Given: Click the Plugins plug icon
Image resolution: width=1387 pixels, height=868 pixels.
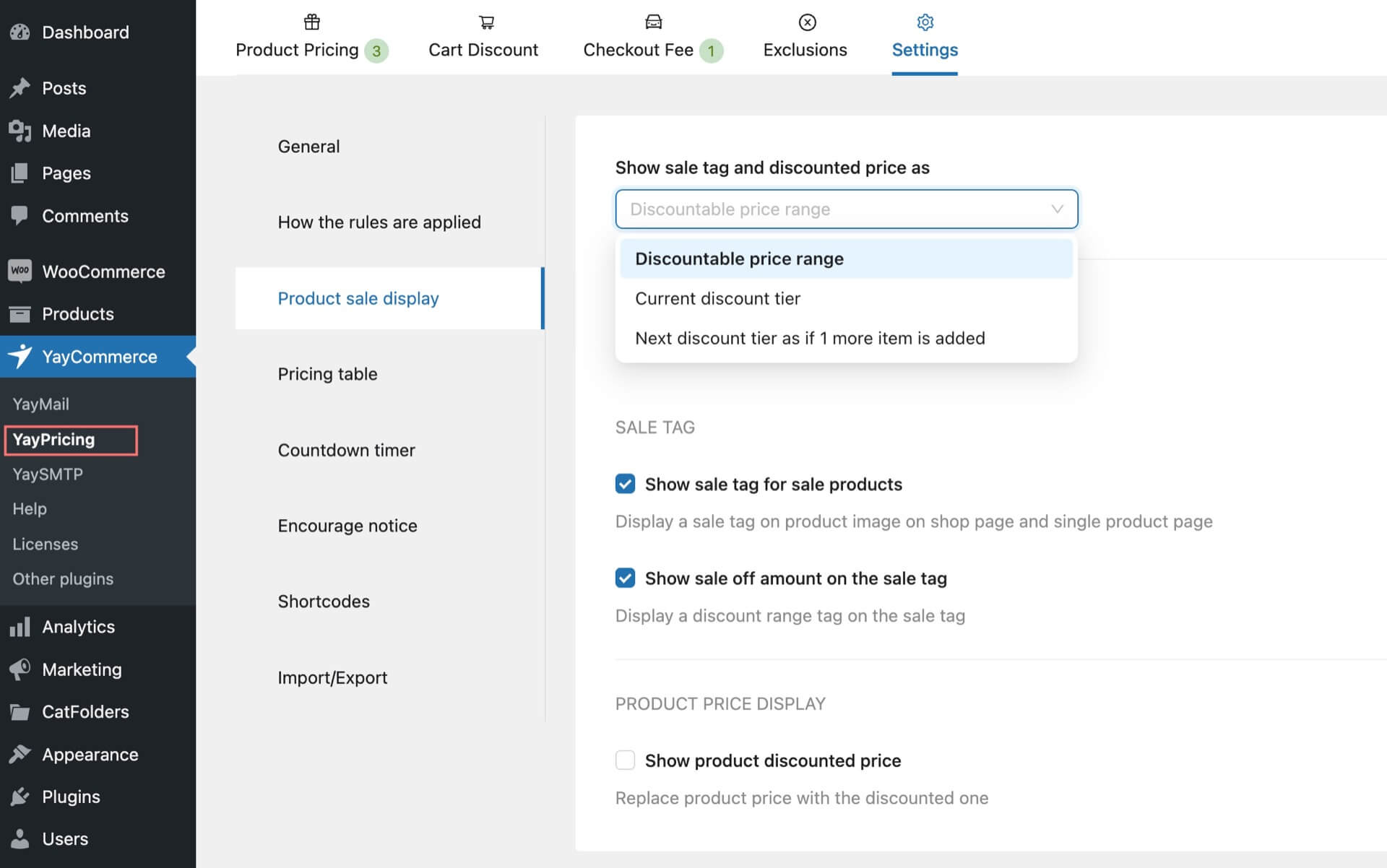Looking at the screenshot, I should [x=20, y=797].
